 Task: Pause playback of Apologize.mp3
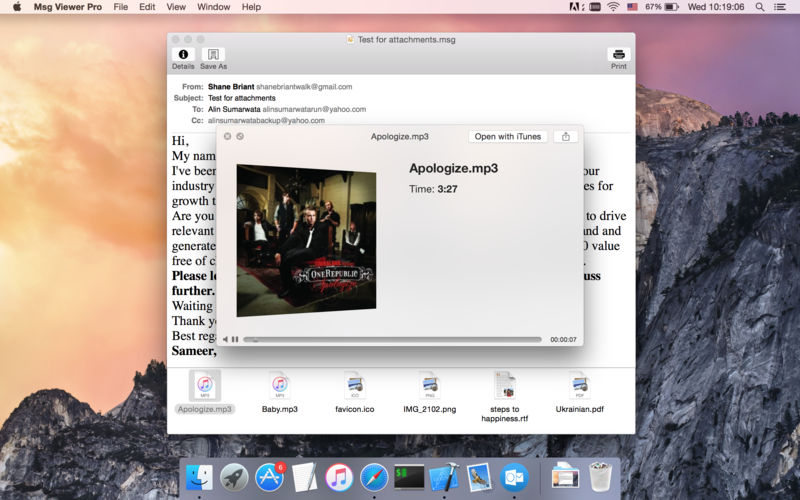pyautogui.click(x=235, y=339)
